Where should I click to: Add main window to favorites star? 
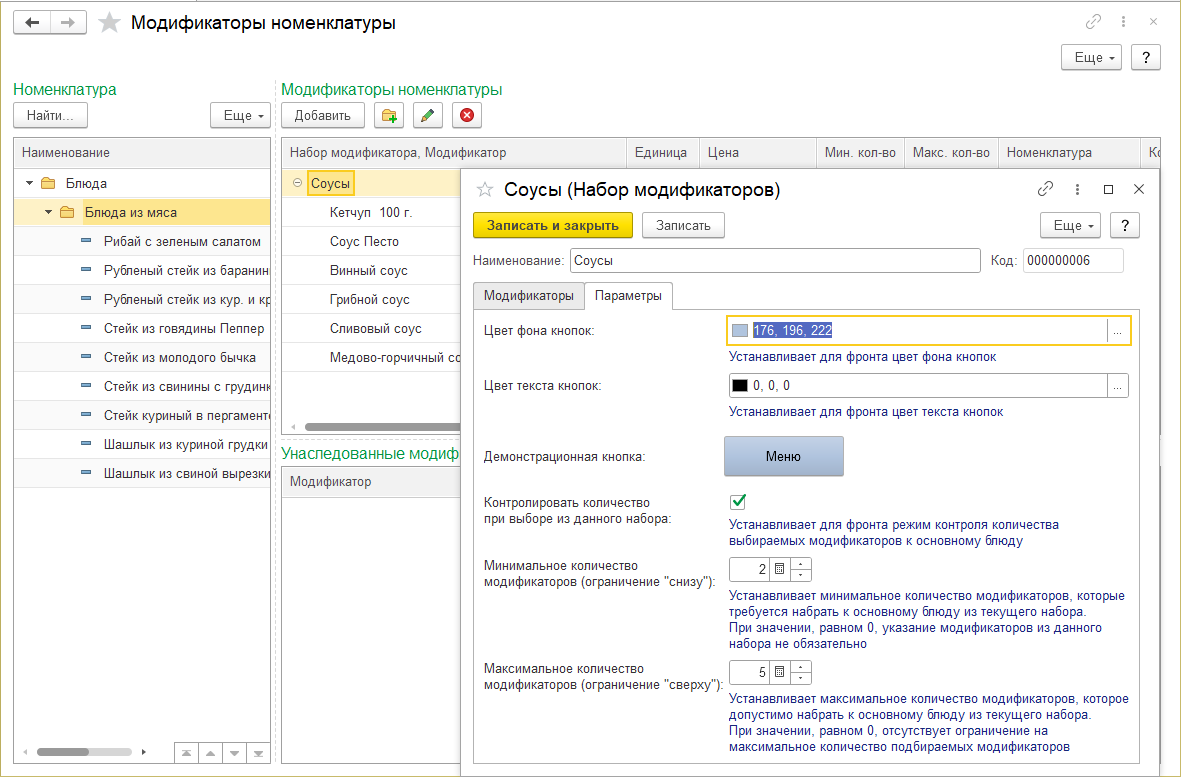pos(110,23)
